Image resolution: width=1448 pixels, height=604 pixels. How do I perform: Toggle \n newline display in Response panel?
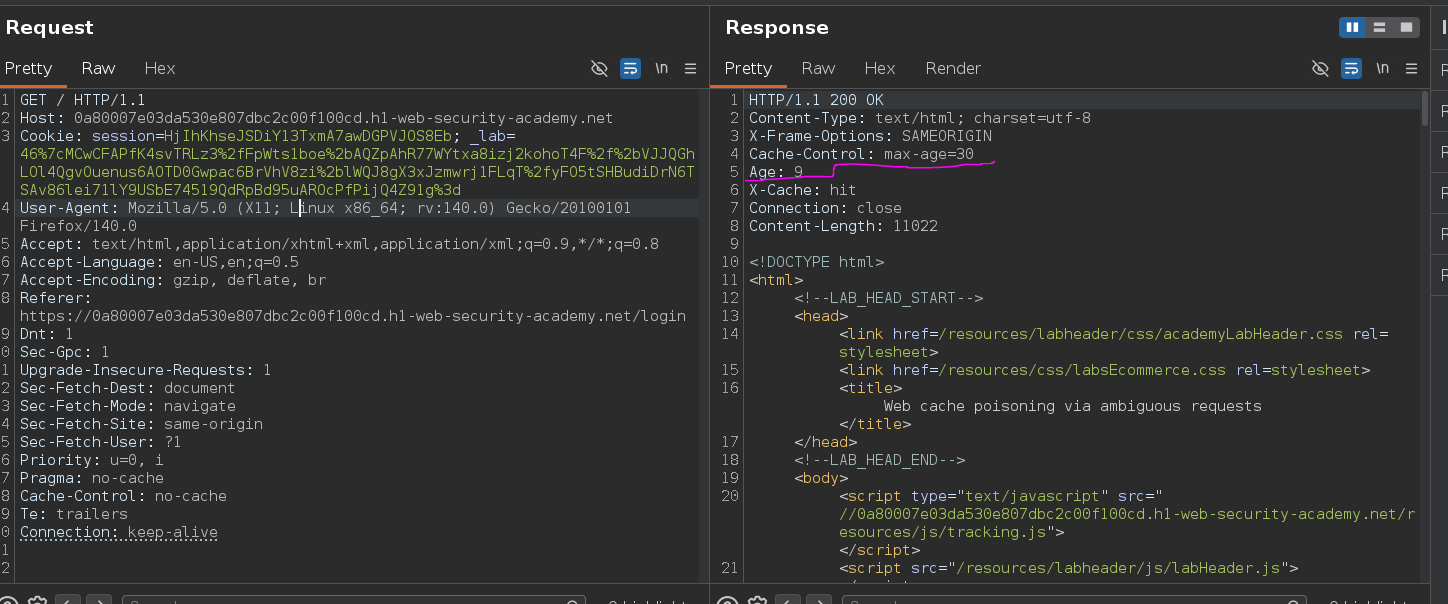pyautogui.click(x=1382, y=69)
